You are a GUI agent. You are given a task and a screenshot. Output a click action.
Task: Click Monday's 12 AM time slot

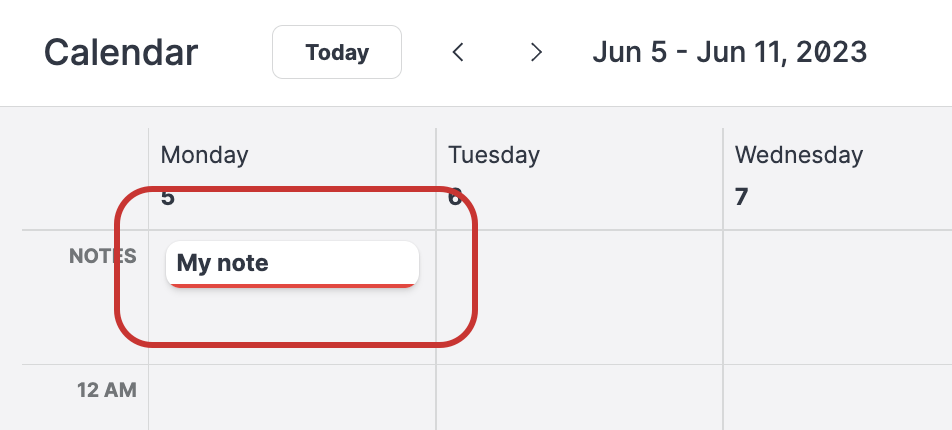[x=292, y=397]
